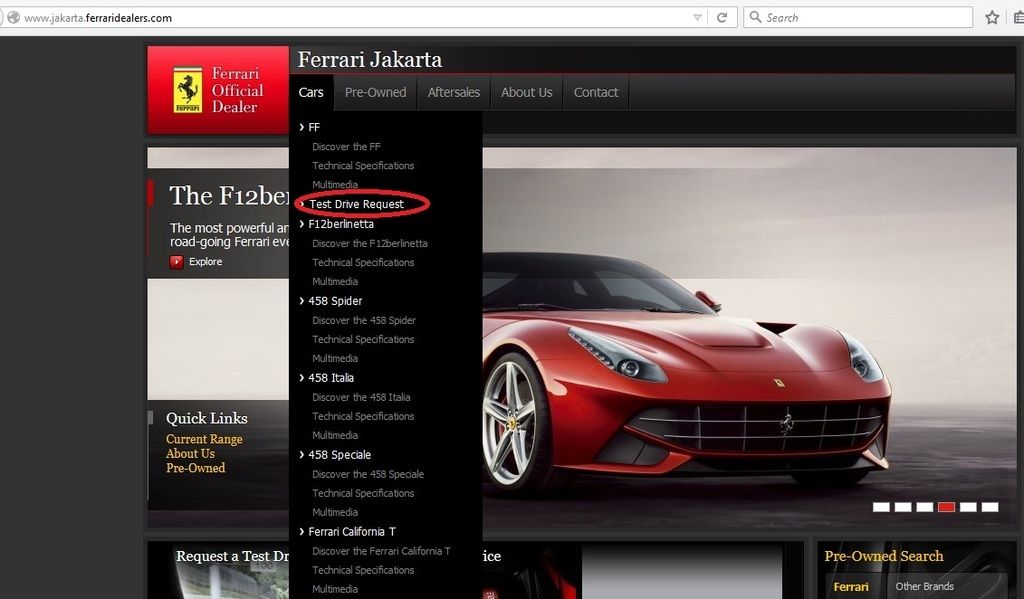This screenshot has width=1024, height=599.
Task: Go to the third carousel slide indicator
Action: (925, 507)
